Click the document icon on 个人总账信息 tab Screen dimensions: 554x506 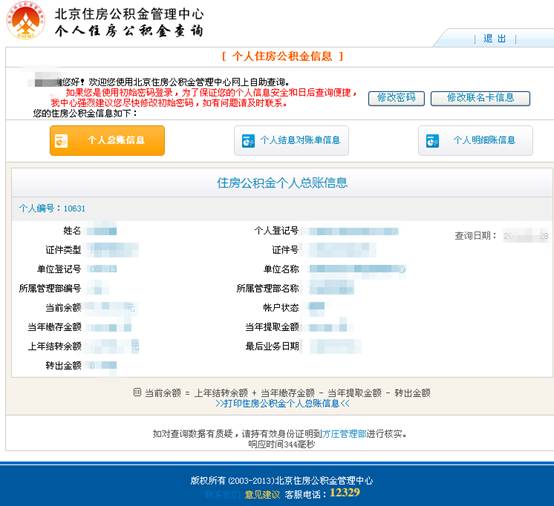point(61,140)
